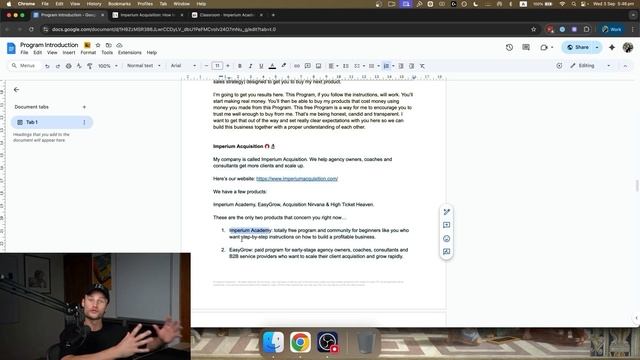The height and width of the screenshot is (360, 640).
Task: Insert an image from toolbar
Action: 318,66
